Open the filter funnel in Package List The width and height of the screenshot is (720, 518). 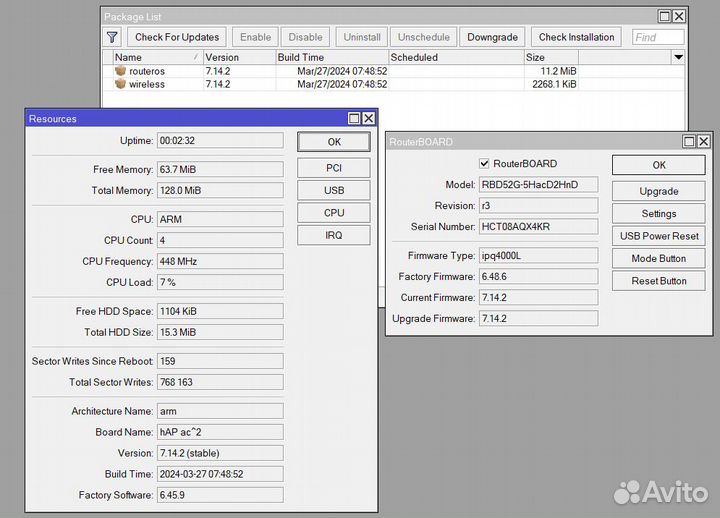point(112,37)
